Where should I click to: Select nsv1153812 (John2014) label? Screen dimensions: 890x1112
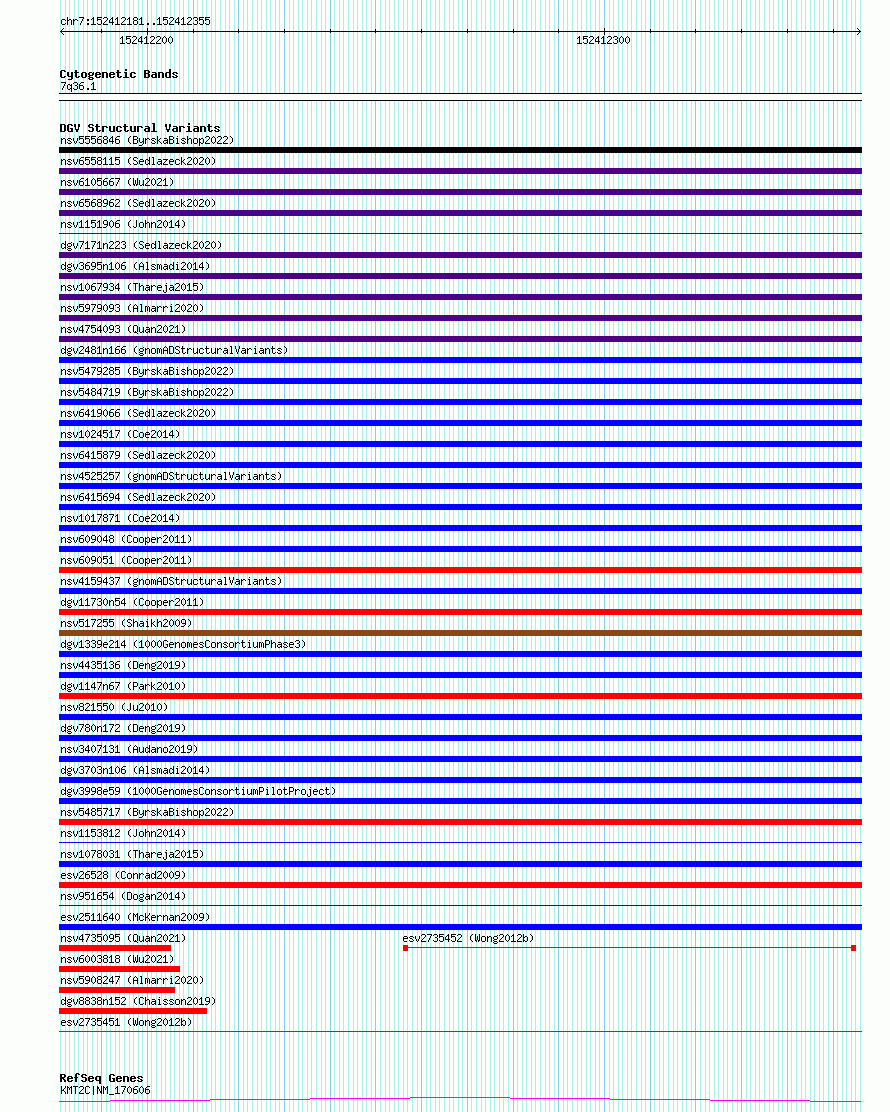pos(123,833)
